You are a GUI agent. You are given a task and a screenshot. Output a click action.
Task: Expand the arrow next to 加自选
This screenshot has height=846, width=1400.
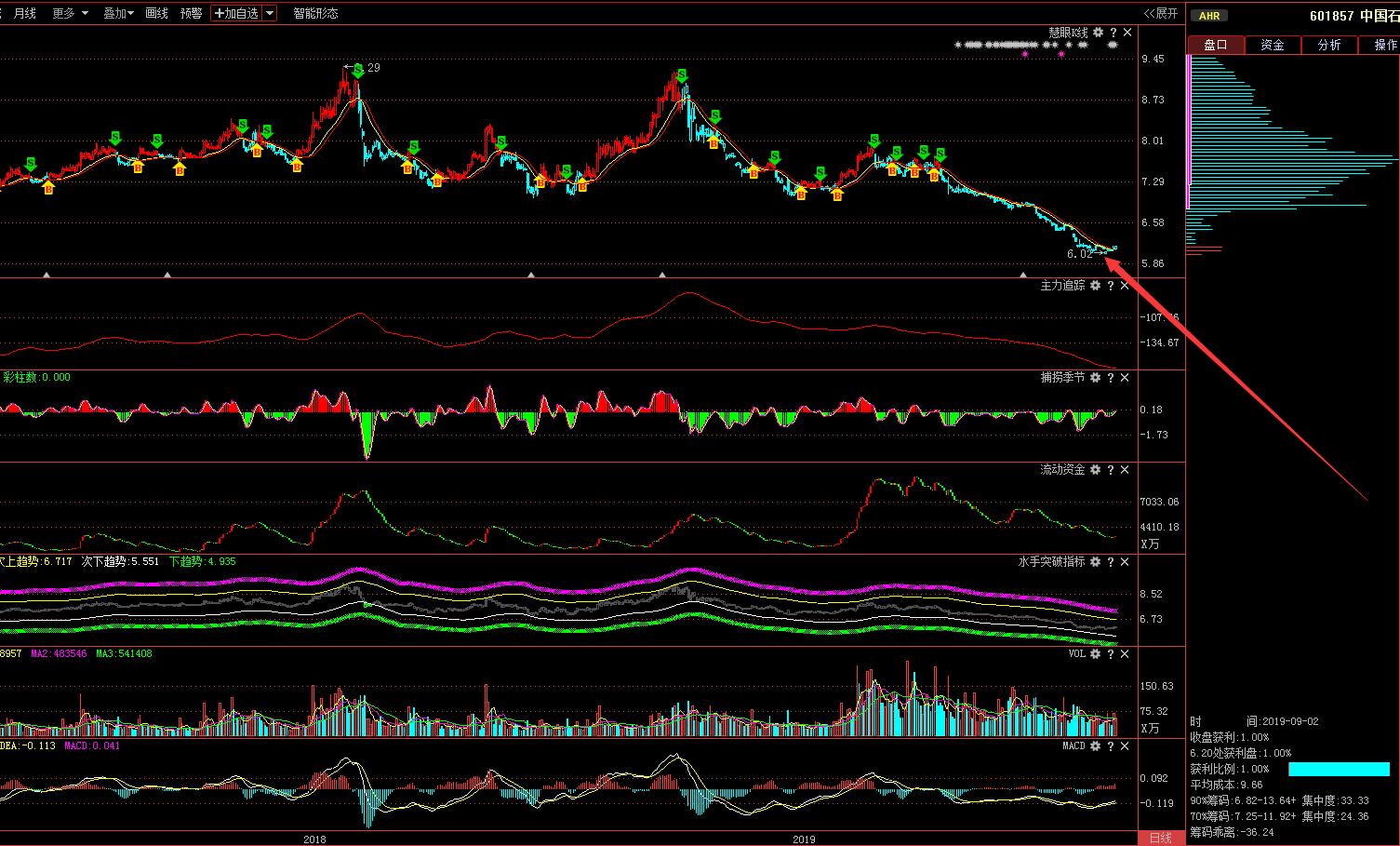(x=270, y=13)
